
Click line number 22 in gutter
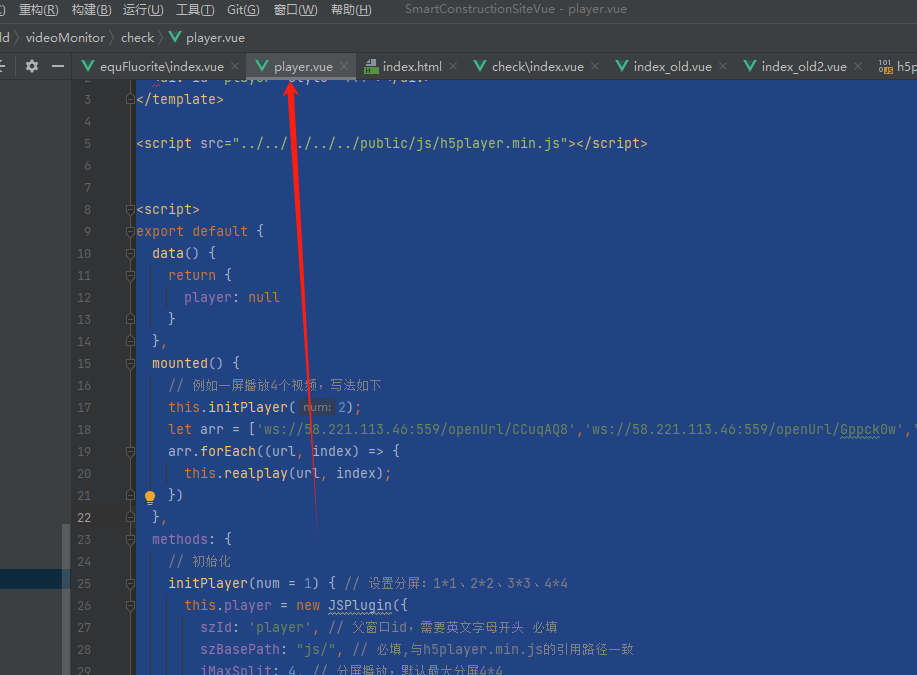click(x=84, y=518)
